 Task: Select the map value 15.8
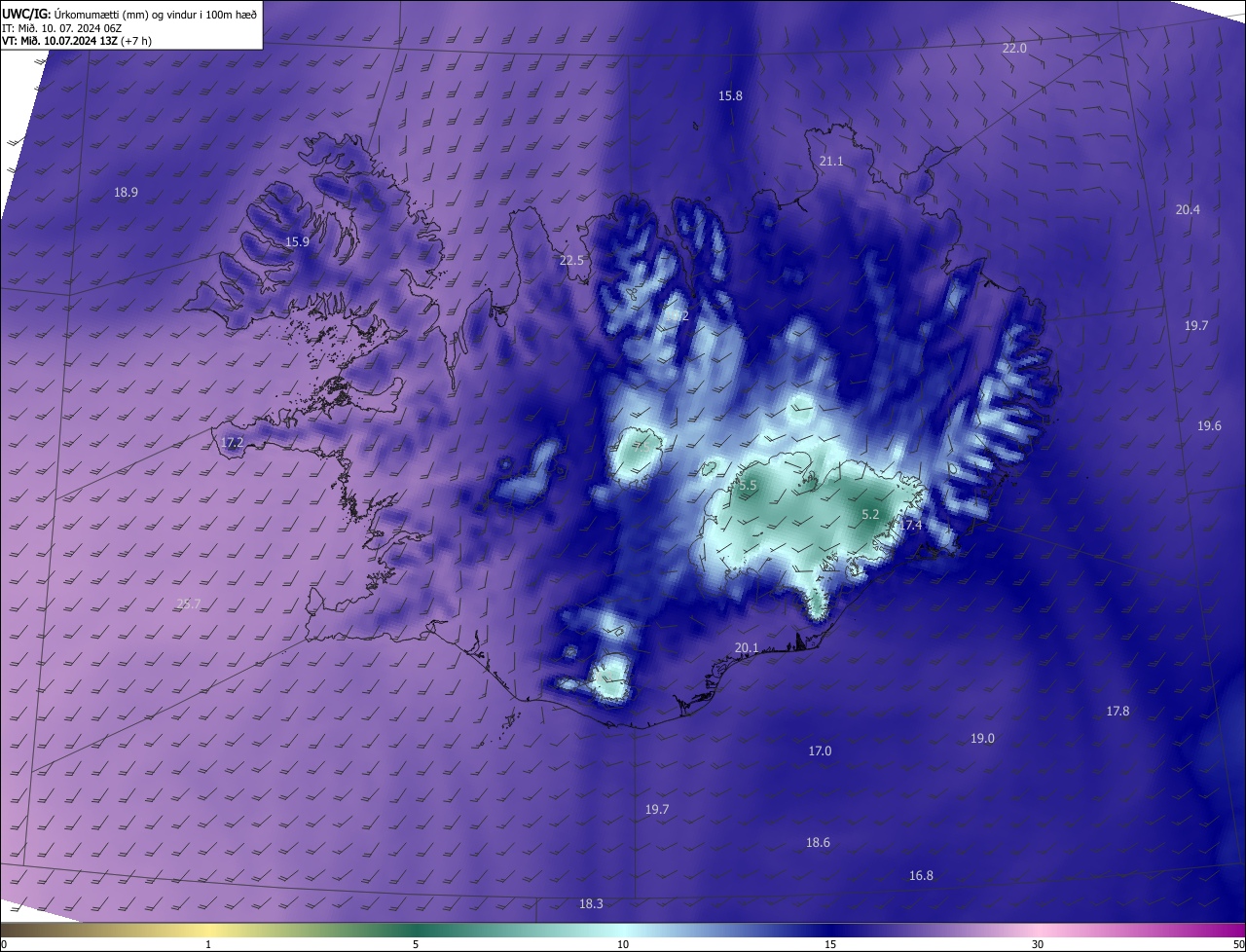point(730,95)
